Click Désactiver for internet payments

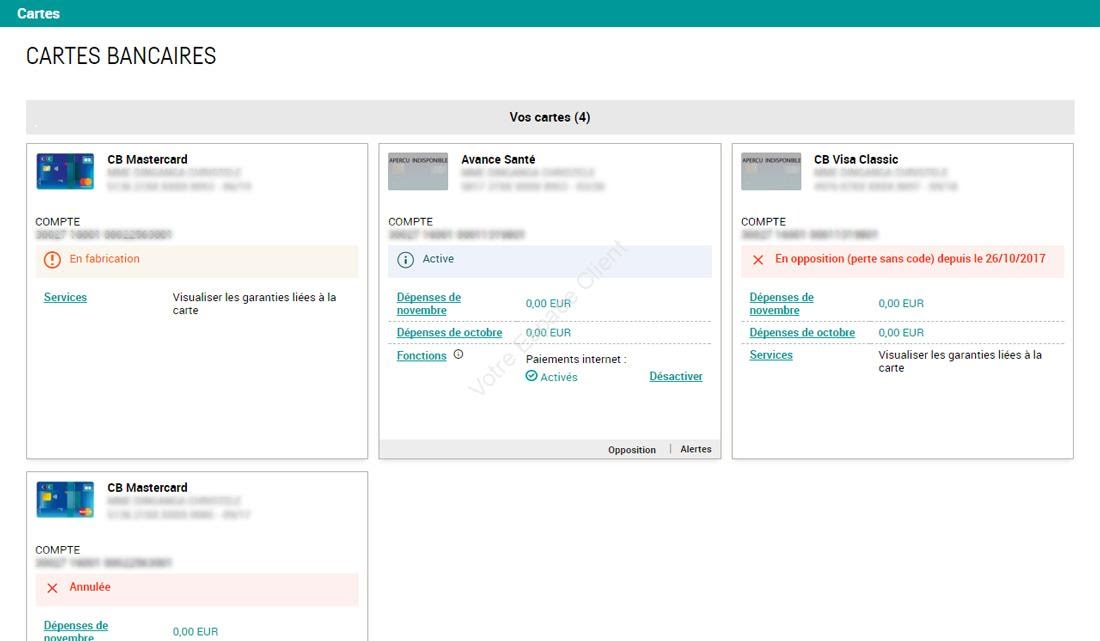click(x=676, y=377)
